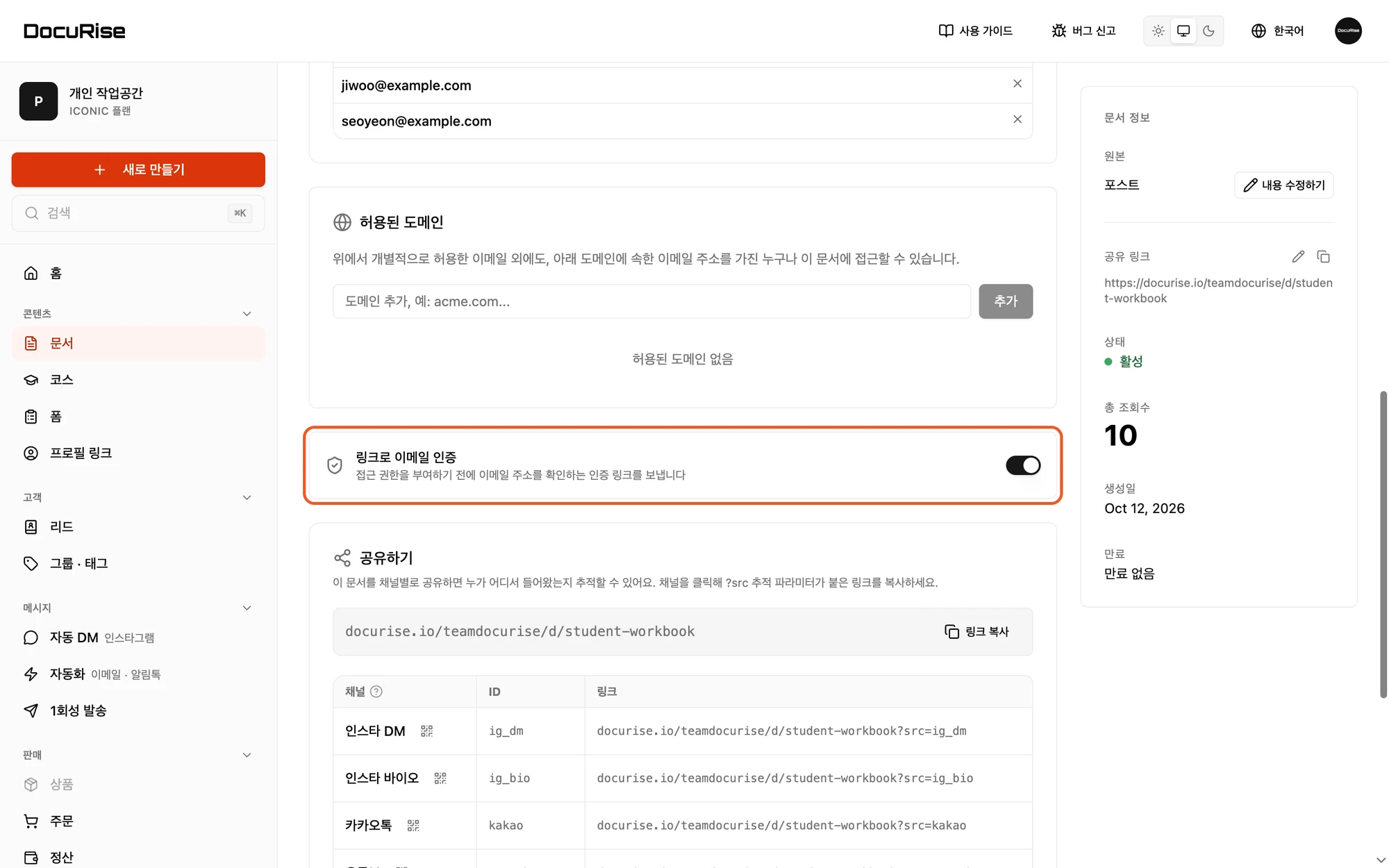This screenshot has width=1389, height=868.
Task: Click the 도메인 추가 input field
Action: coord(651,301)
